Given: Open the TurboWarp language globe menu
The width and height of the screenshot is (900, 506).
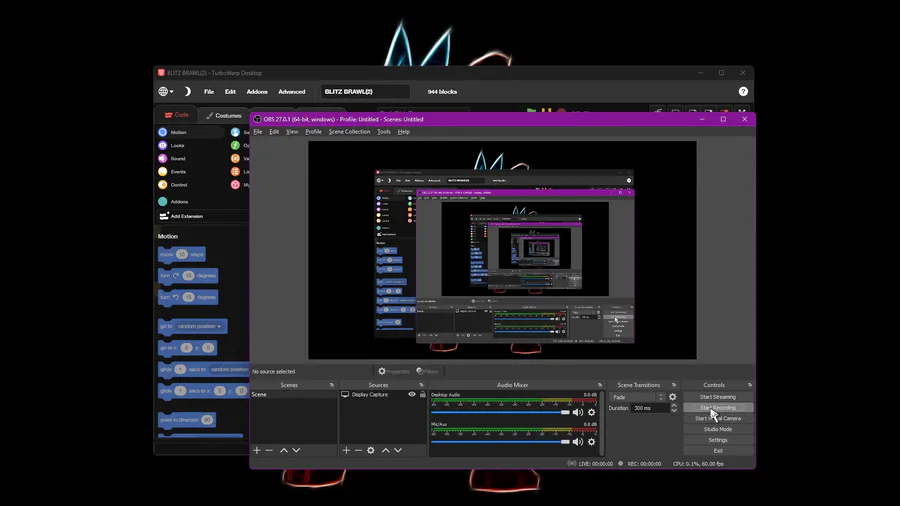Looking at the screenshot, I should coord(165,91).
